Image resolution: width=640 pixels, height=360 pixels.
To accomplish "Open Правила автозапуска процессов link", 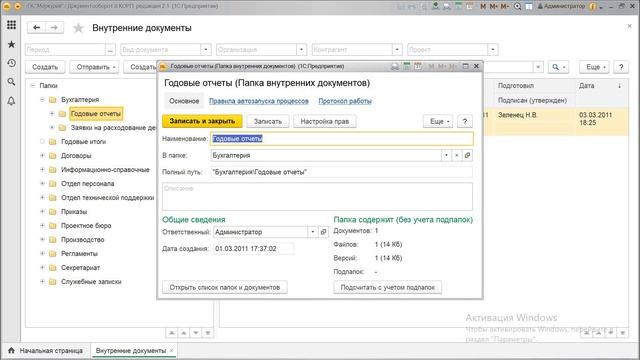I will click(x=259, y=101).
